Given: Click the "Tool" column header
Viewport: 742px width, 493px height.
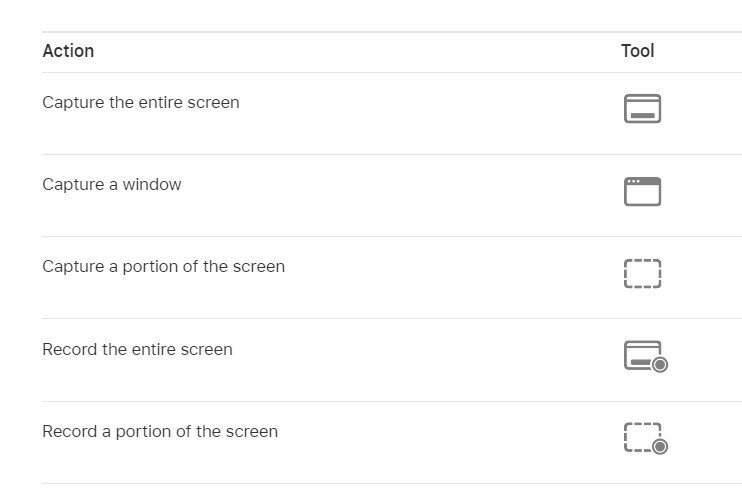Looking at the screenshot, I should click(x=637, y=51).
